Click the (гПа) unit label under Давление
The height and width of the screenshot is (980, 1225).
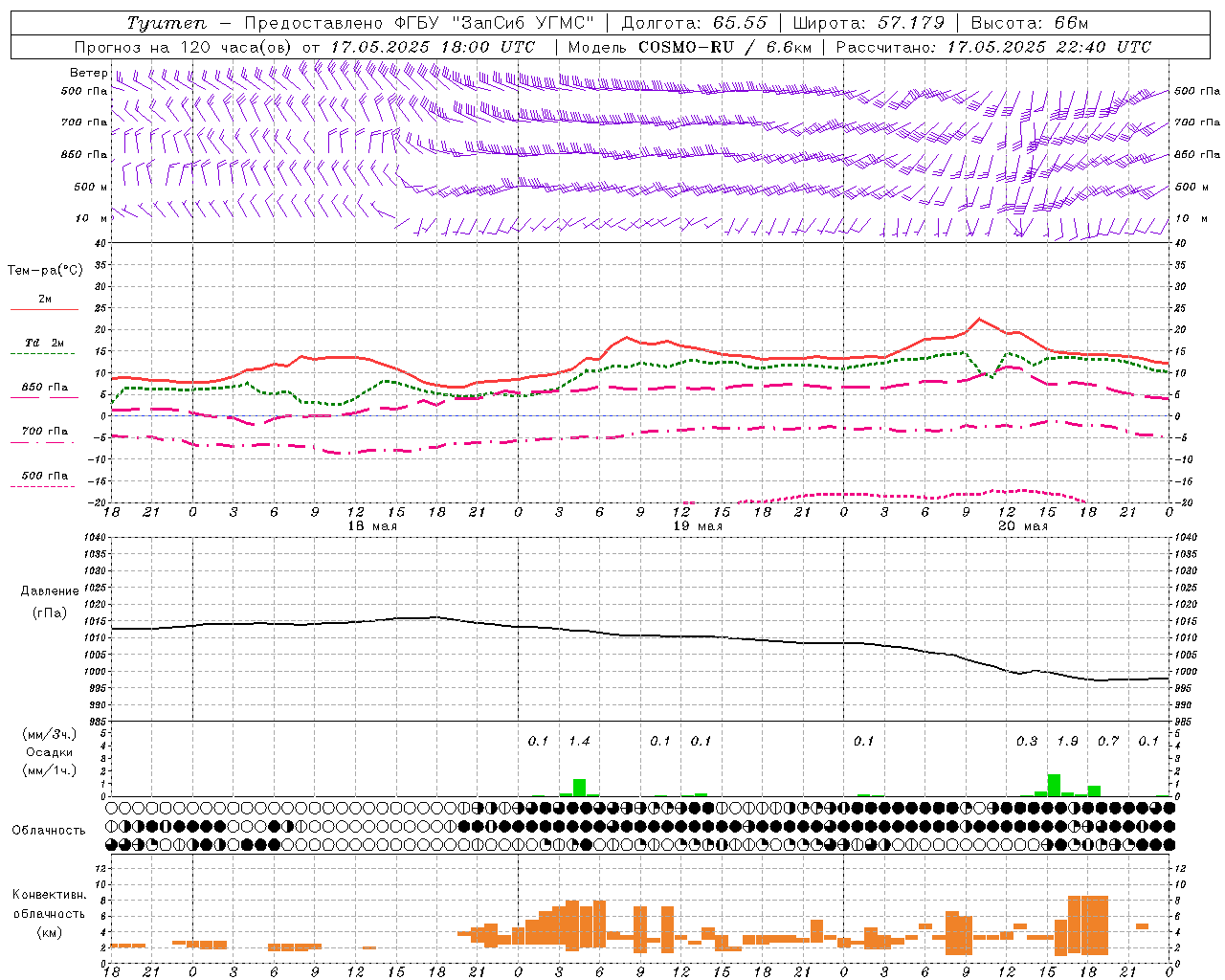tap(50, 612)
